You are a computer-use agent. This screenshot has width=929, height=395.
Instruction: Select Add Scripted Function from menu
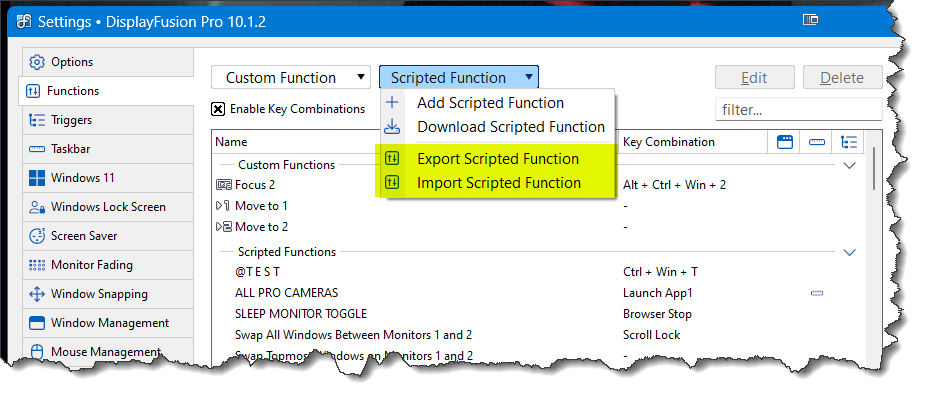(496, 103)
